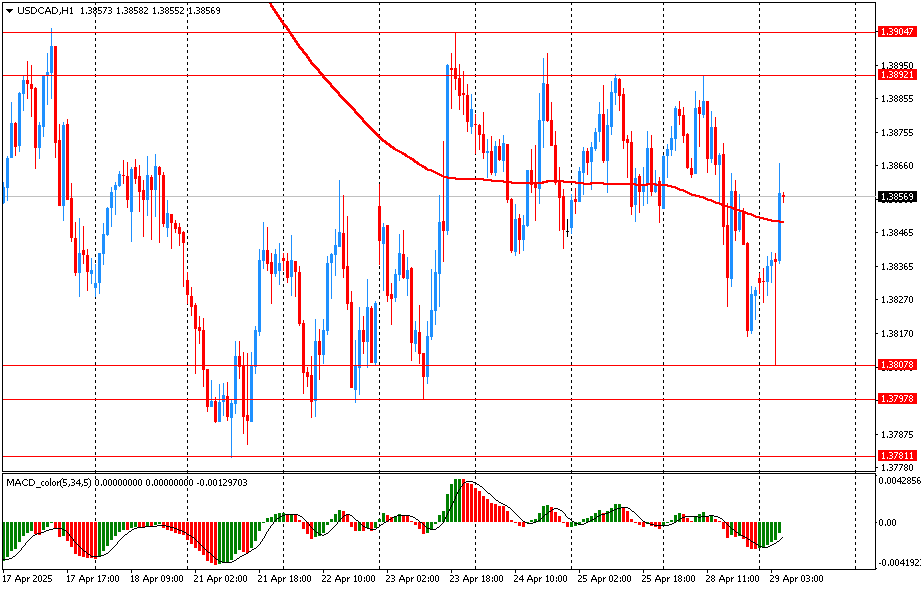This screenshot has height=590, width=921.
Task: Click the 23 Apr 18:00 time label
Action: pyautogui.click(x=474, y=578)
